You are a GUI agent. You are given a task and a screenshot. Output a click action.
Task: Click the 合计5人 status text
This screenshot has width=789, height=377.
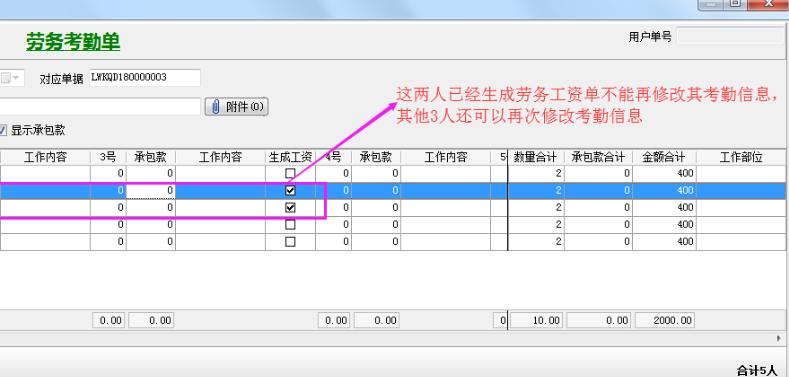coord(757,371)
